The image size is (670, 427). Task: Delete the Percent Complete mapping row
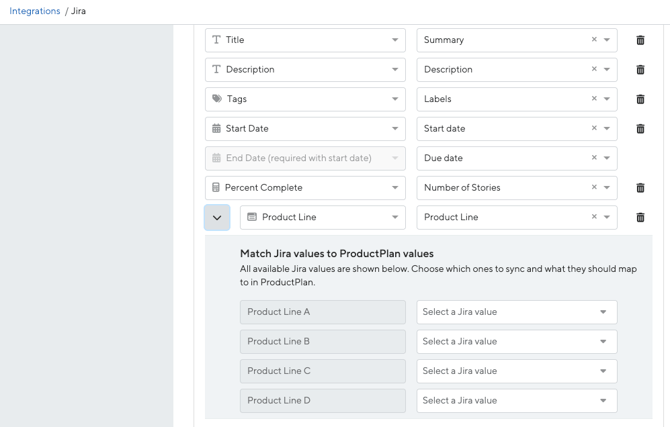pyautogui.click(x=640, y=188)
